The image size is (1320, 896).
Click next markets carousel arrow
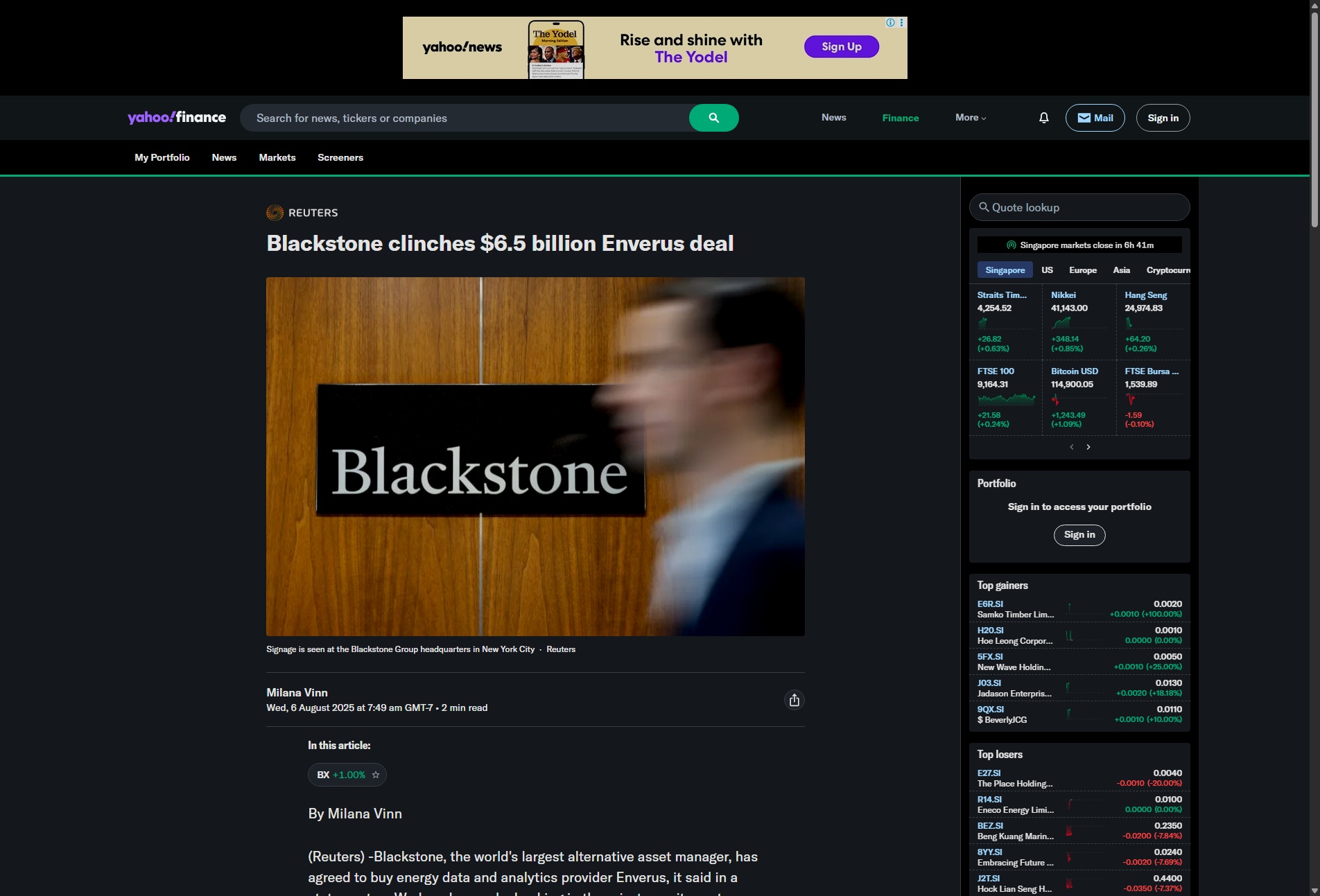point(1088,447)
